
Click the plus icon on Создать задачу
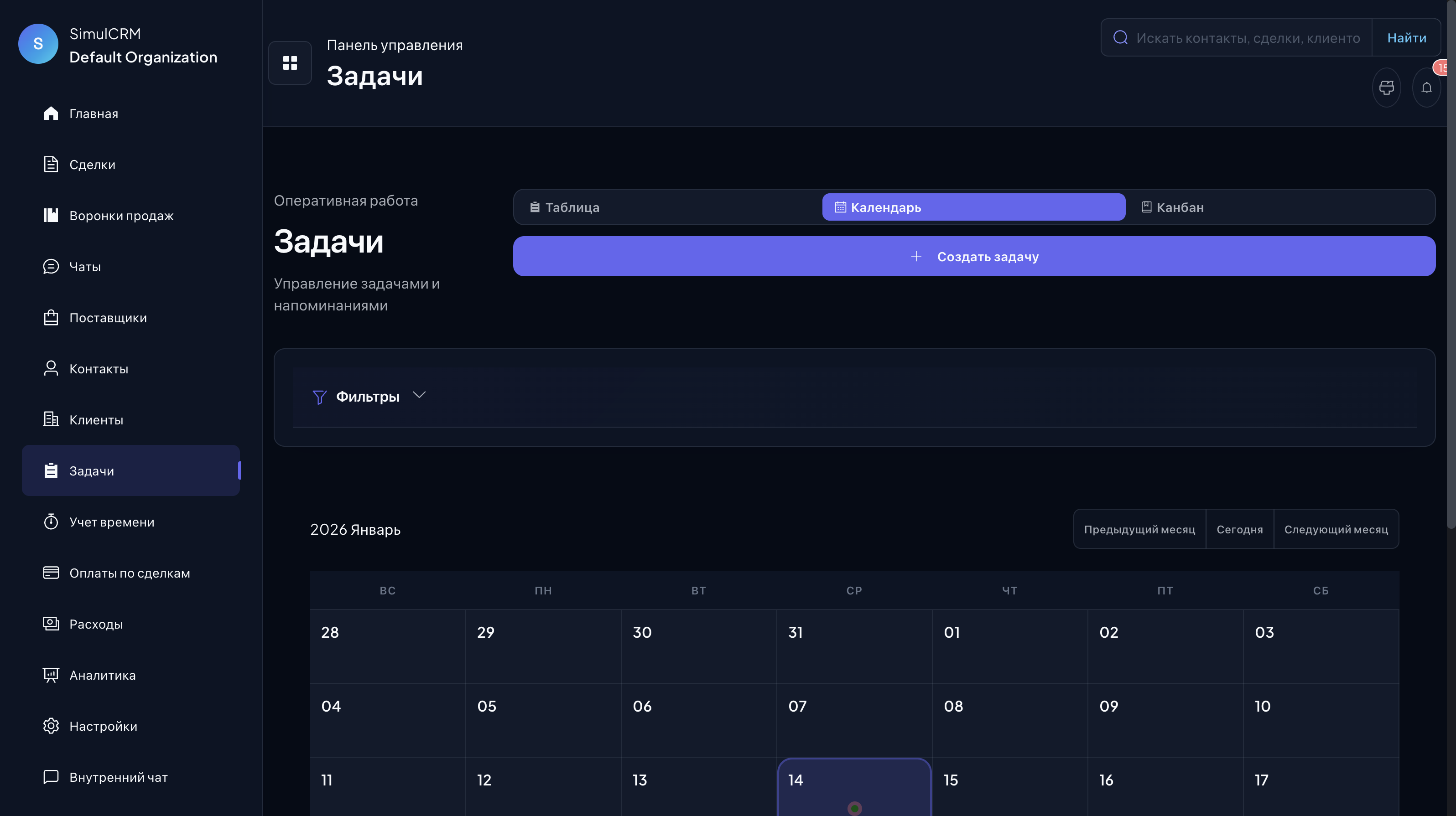(916, 256)
